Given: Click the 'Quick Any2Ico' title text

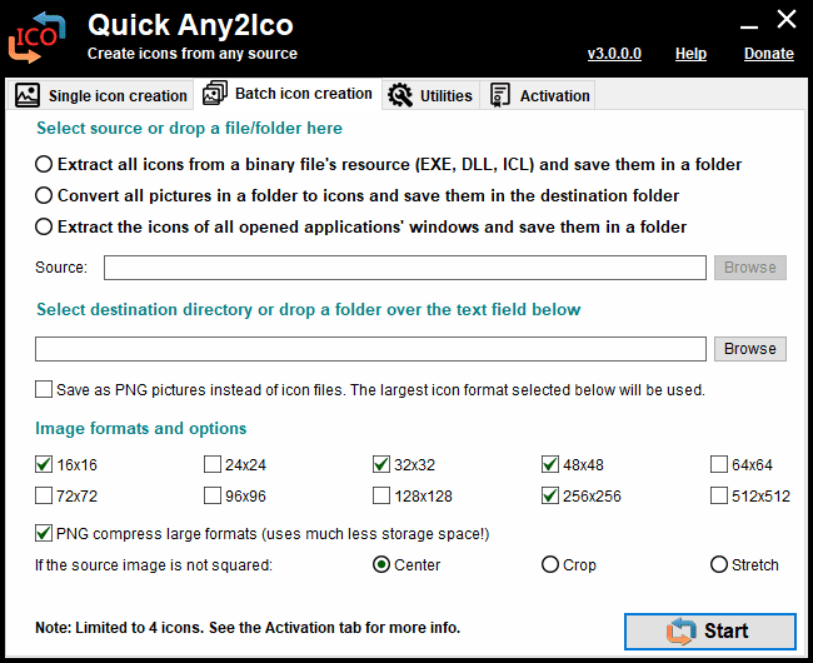Looking at the screenshot, I should 190,24.
